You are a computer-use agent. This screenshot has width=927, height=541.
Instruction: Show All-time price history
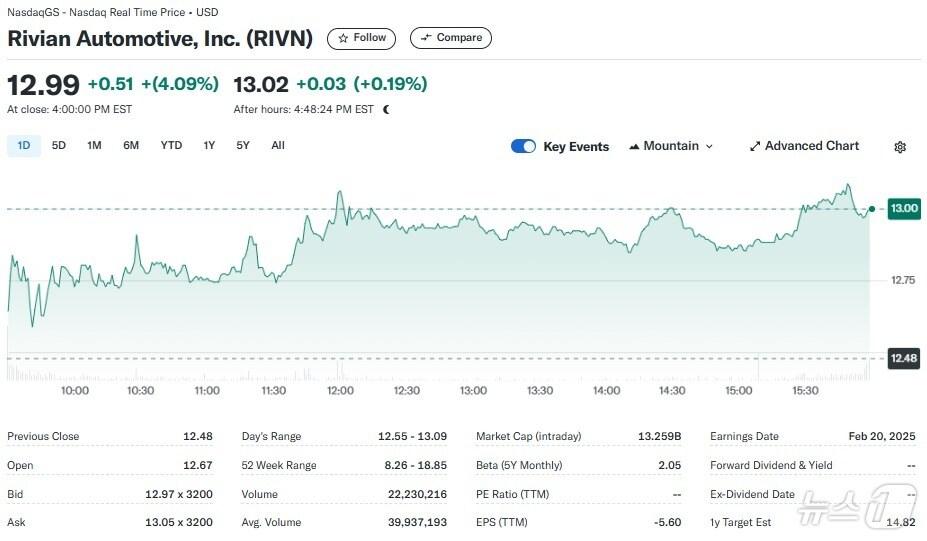tap(278, 146)
